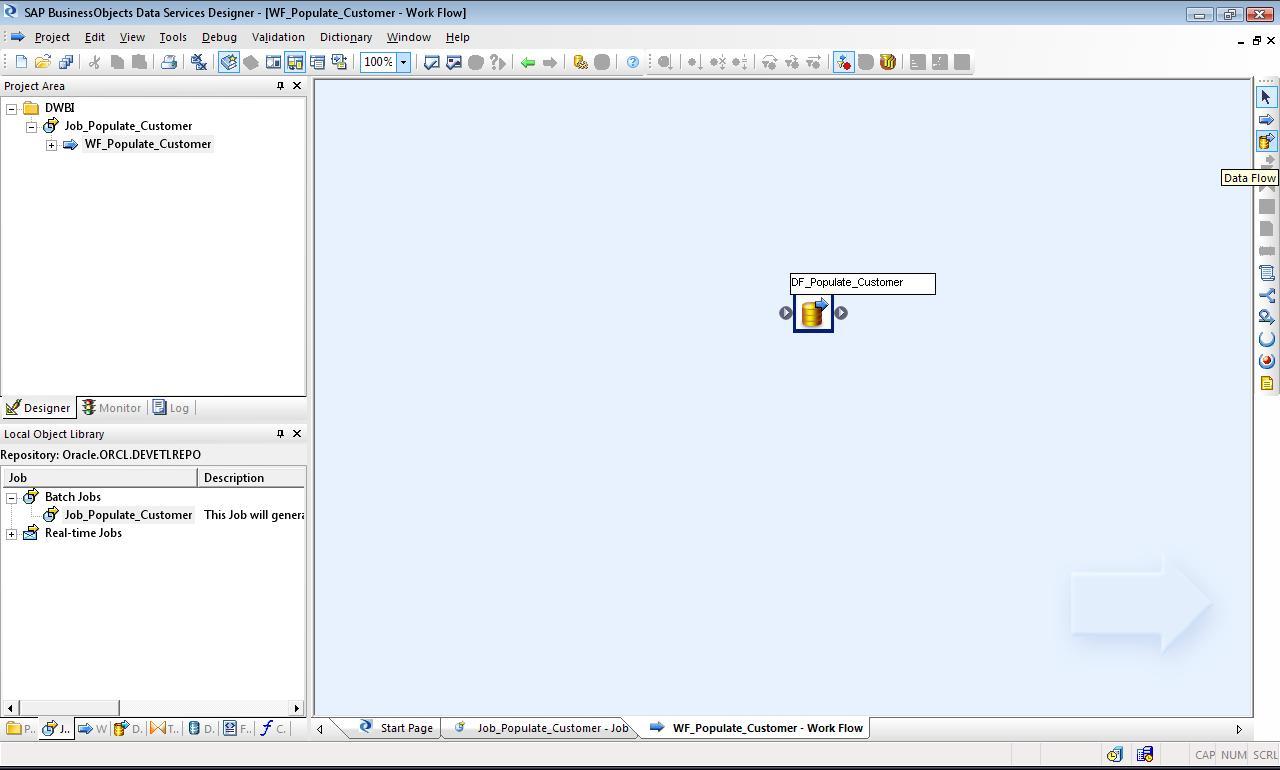This screenshot has width=1280, height=770.
Task: Click the Open folder toolbar icon
Action: pos(43,62)
